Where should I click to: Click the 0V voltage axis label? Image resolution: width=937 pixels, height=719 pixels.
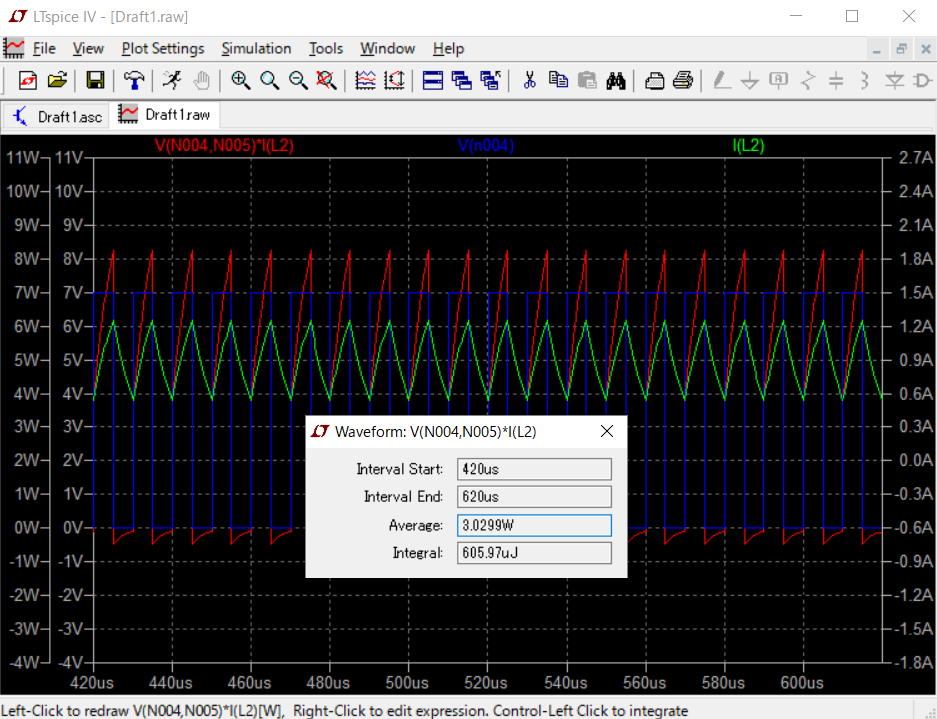(x=73, y=528)
